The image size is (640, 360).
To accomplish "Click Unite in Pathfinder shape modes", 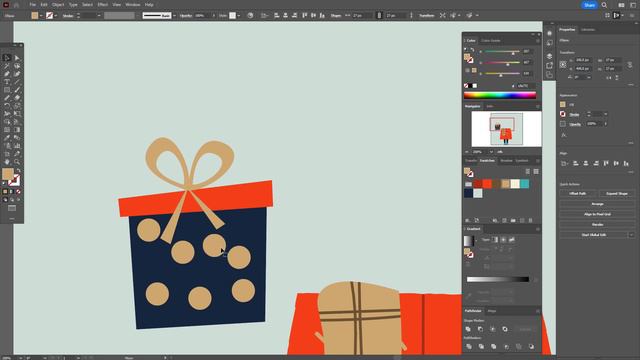I will [x=468, y=329].
